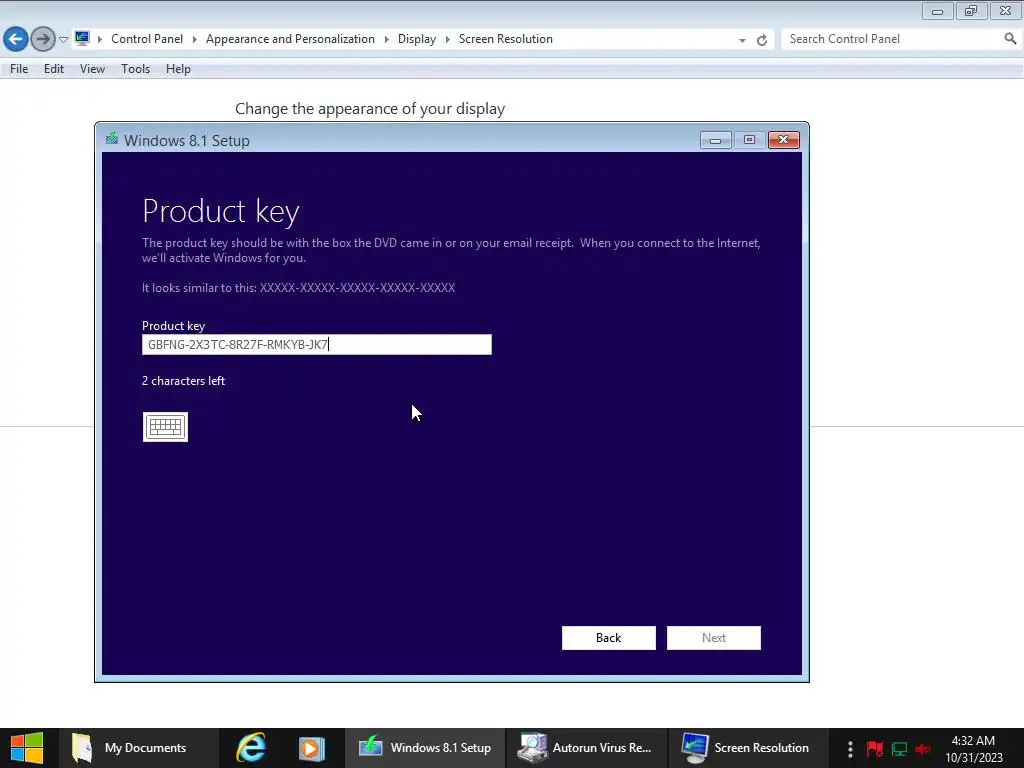Minimize the Control Panel window
This screenshot has height=768, width=1024.
[938, 11]
